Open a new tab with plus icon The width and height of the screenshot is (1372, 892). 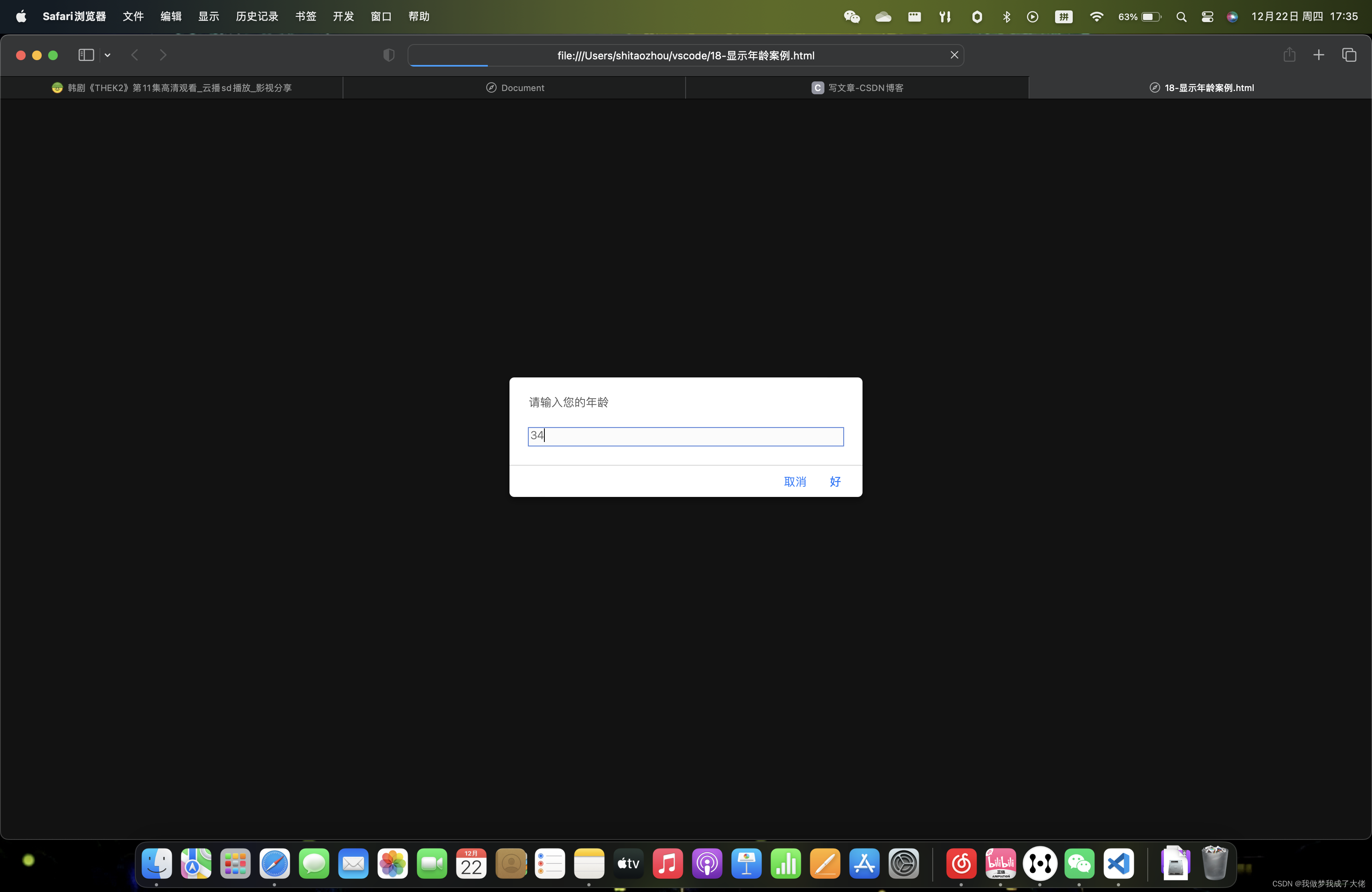coord(1318,55)
